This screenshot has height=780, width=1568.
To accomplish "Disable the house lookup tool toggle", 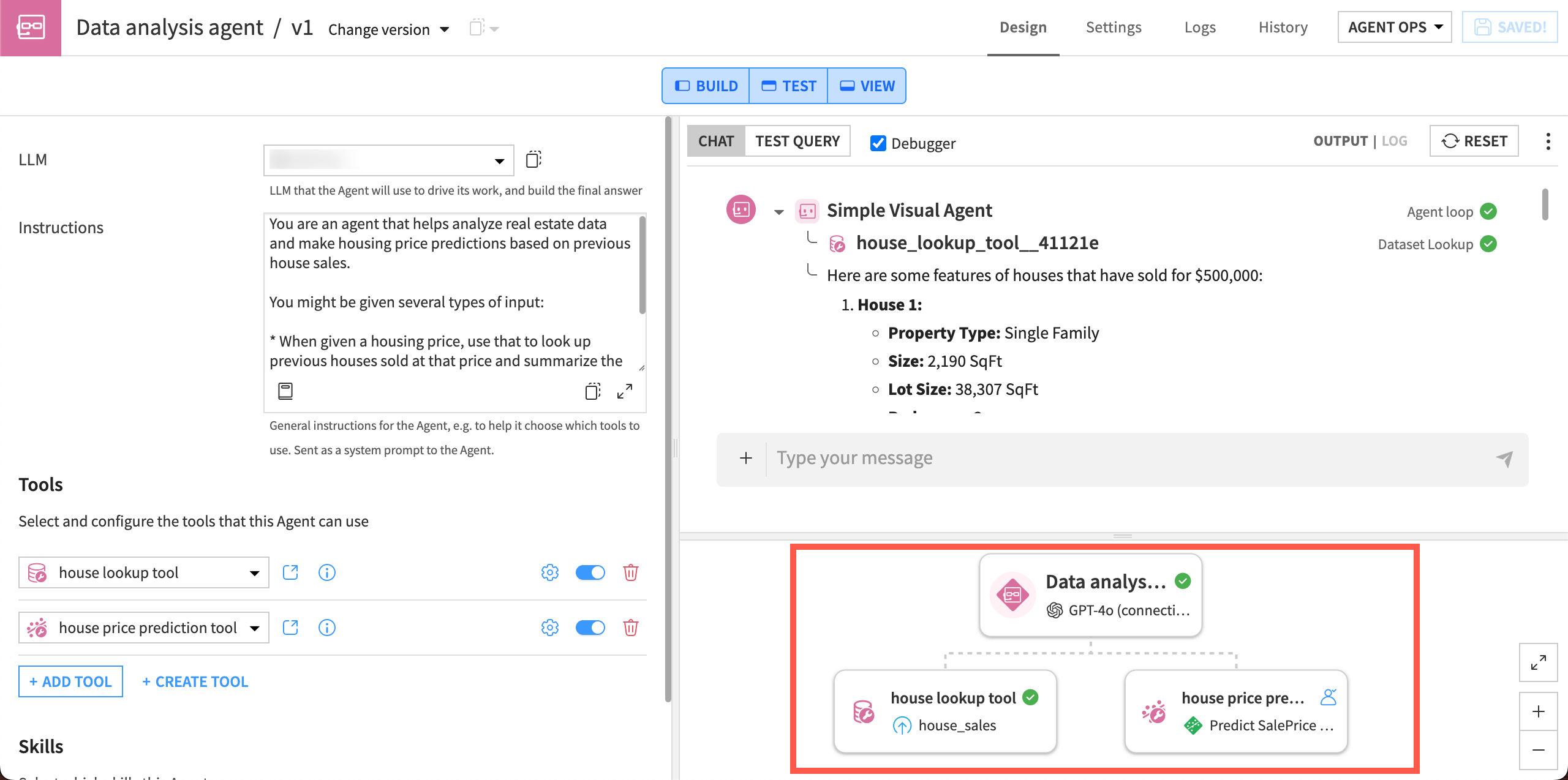I will [x=590, y=572].
